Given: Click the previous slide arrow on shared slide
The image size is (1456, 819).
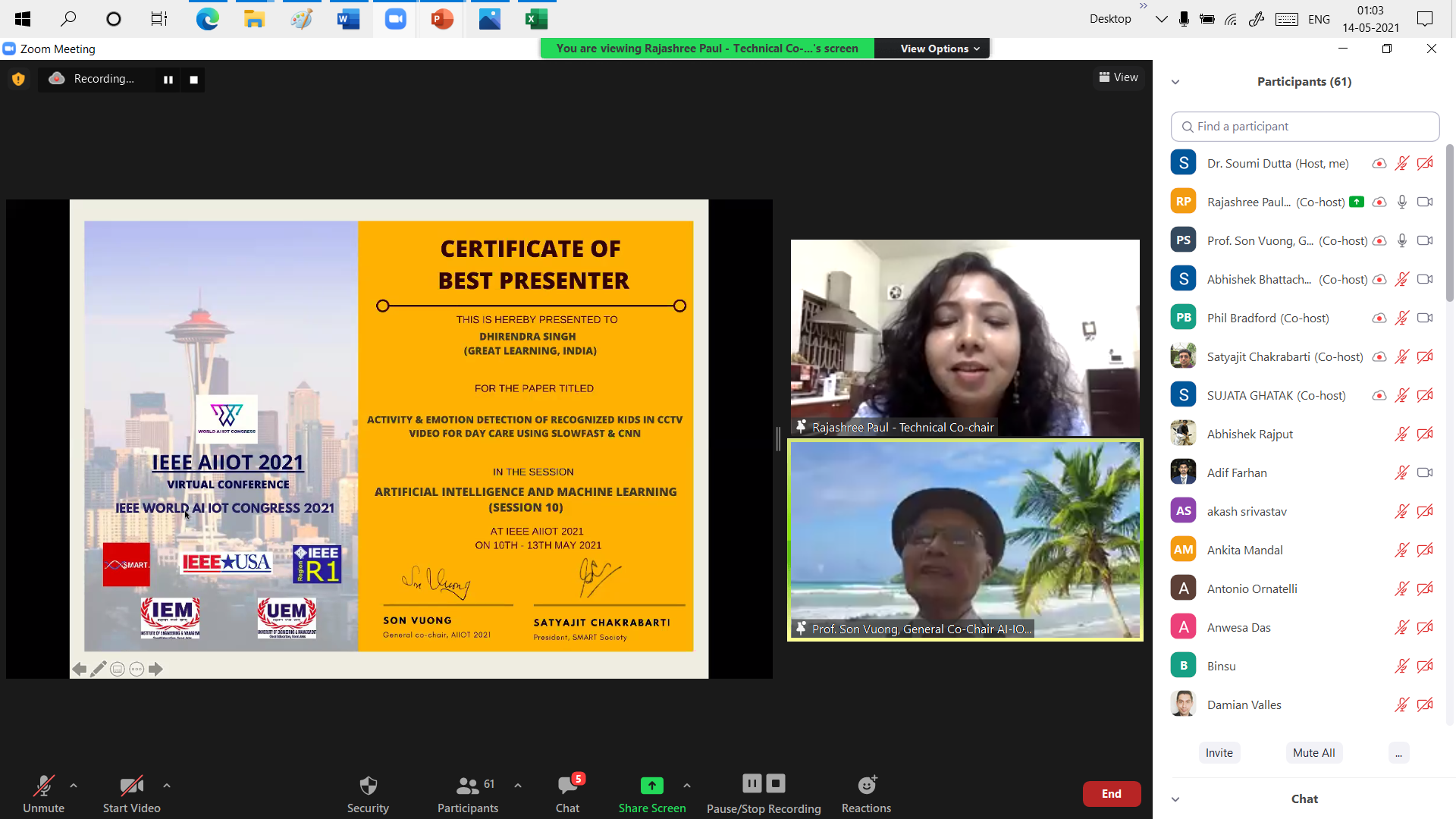Looking at the screenshot, I should [x=80, y=670].
